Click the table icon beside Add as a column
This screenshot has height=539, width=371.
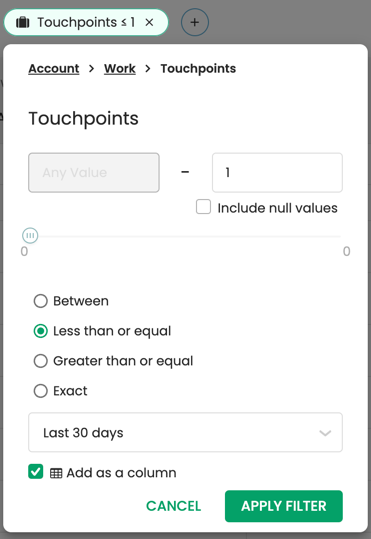point(56,473)
